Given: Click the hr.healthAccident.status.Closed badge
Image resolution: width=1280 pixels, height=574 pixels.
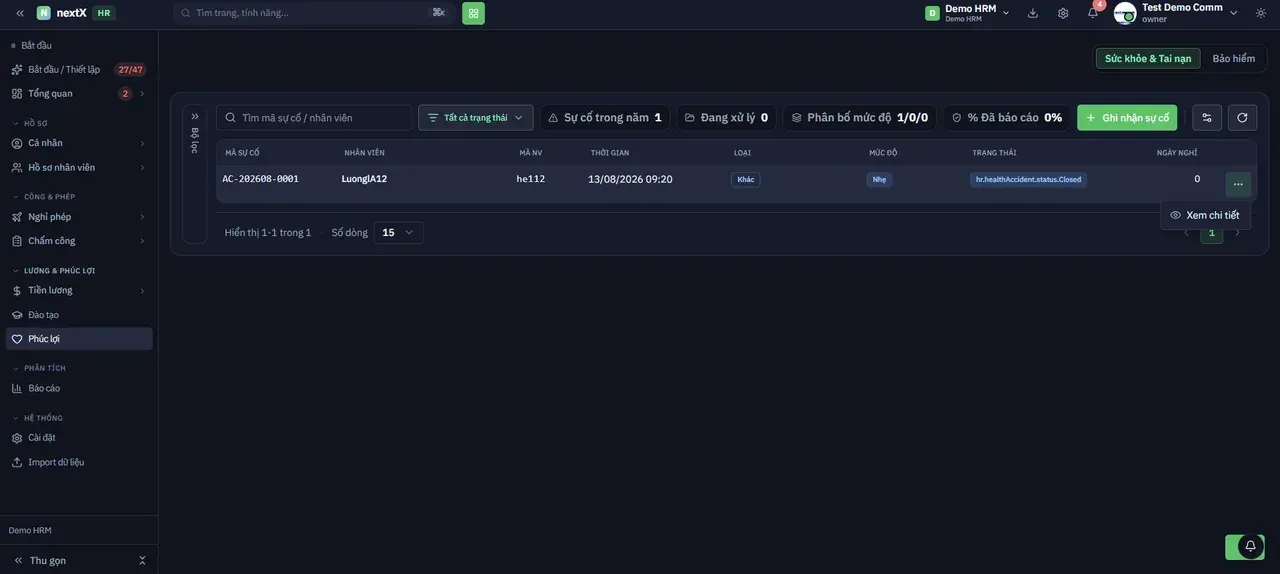Looking at the screenshot, I should (x=1028, y=180).
